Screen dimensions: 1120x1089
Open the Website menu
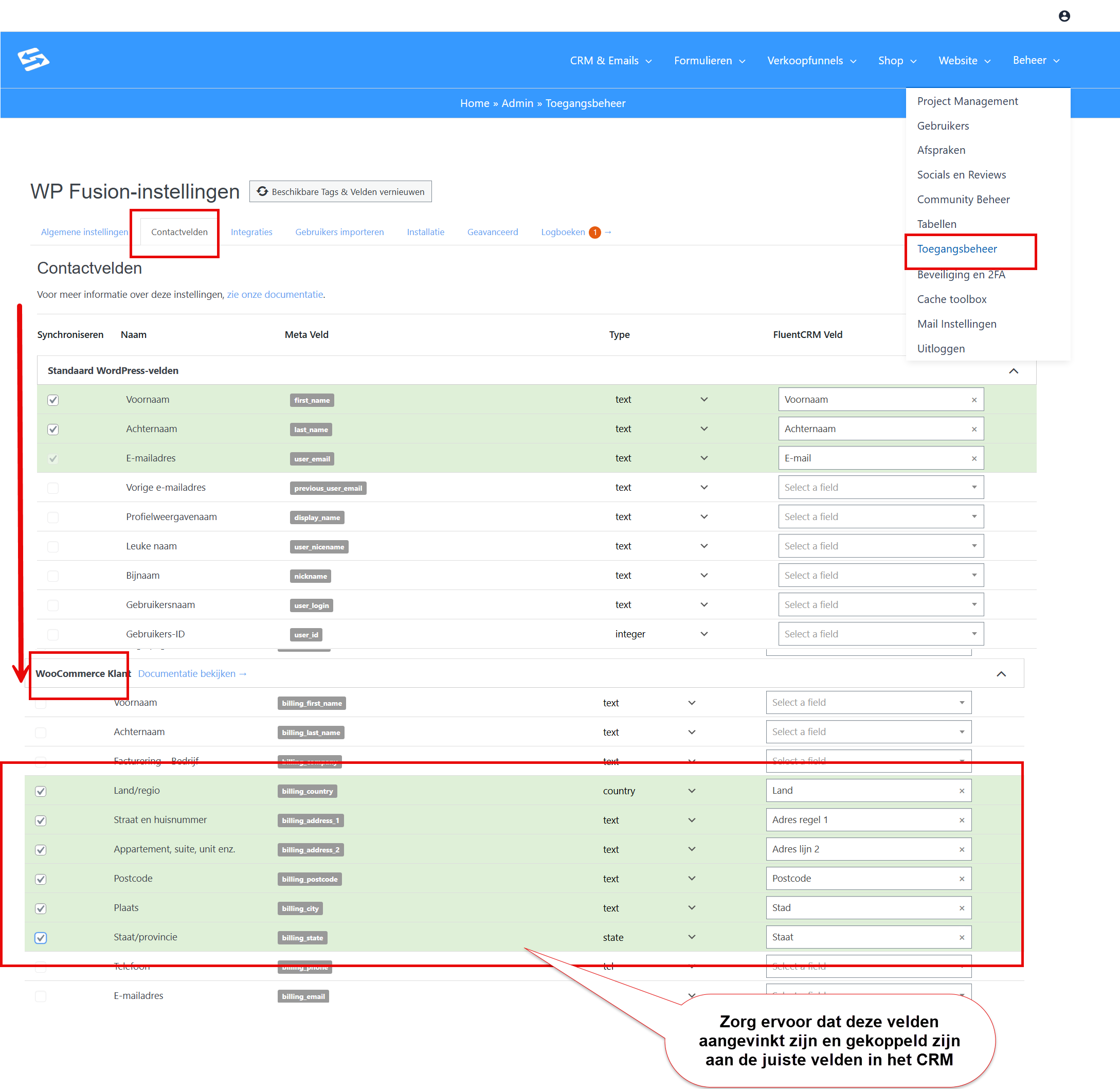(x=964, y=61)
